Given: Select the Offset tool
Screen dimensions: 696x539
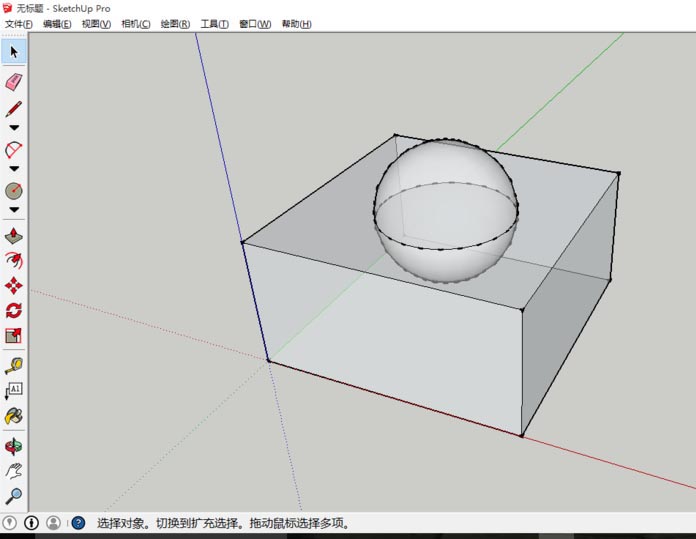Looking at the screenshot, I should tap(14, 261).
